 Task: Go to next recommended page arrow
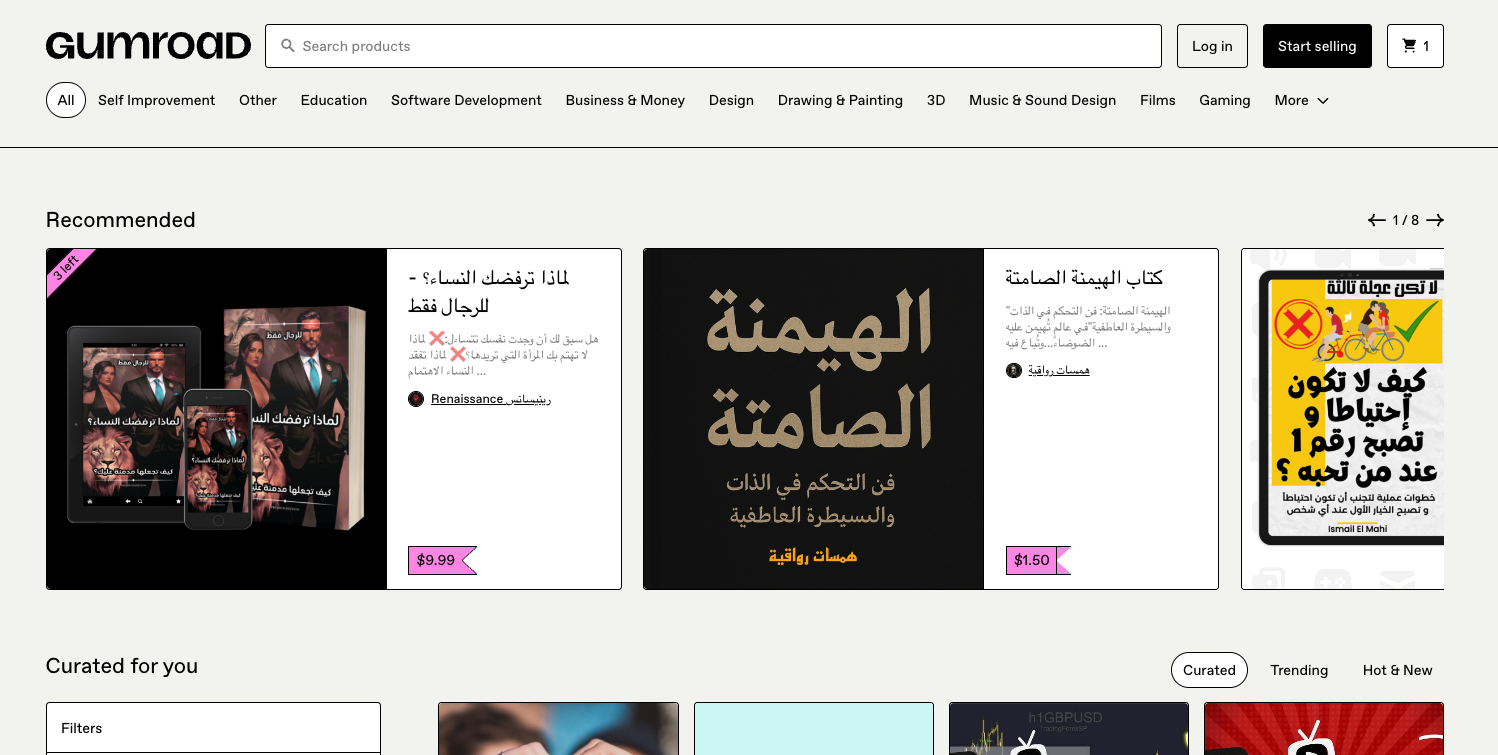1435,220
